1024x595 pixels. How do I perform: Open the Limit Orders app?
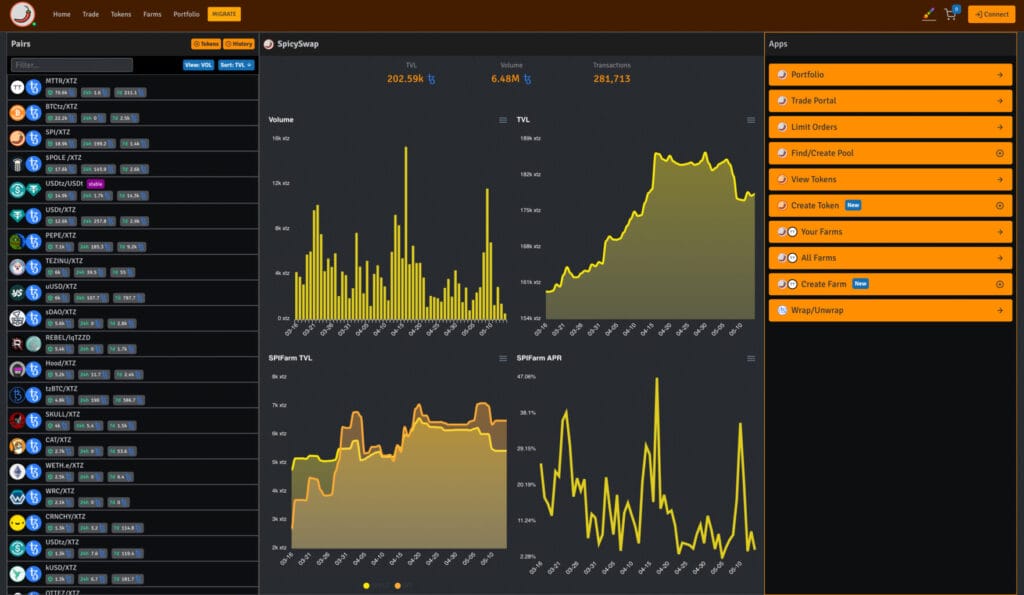click(890, 127)
